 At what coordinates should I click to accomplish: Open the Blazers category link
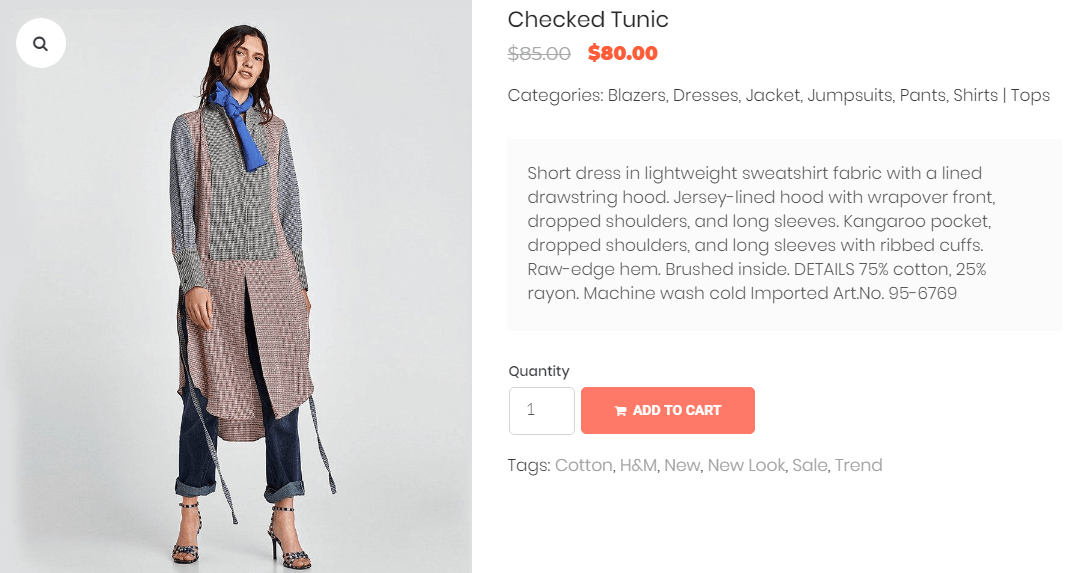click(x=636, y=96)
